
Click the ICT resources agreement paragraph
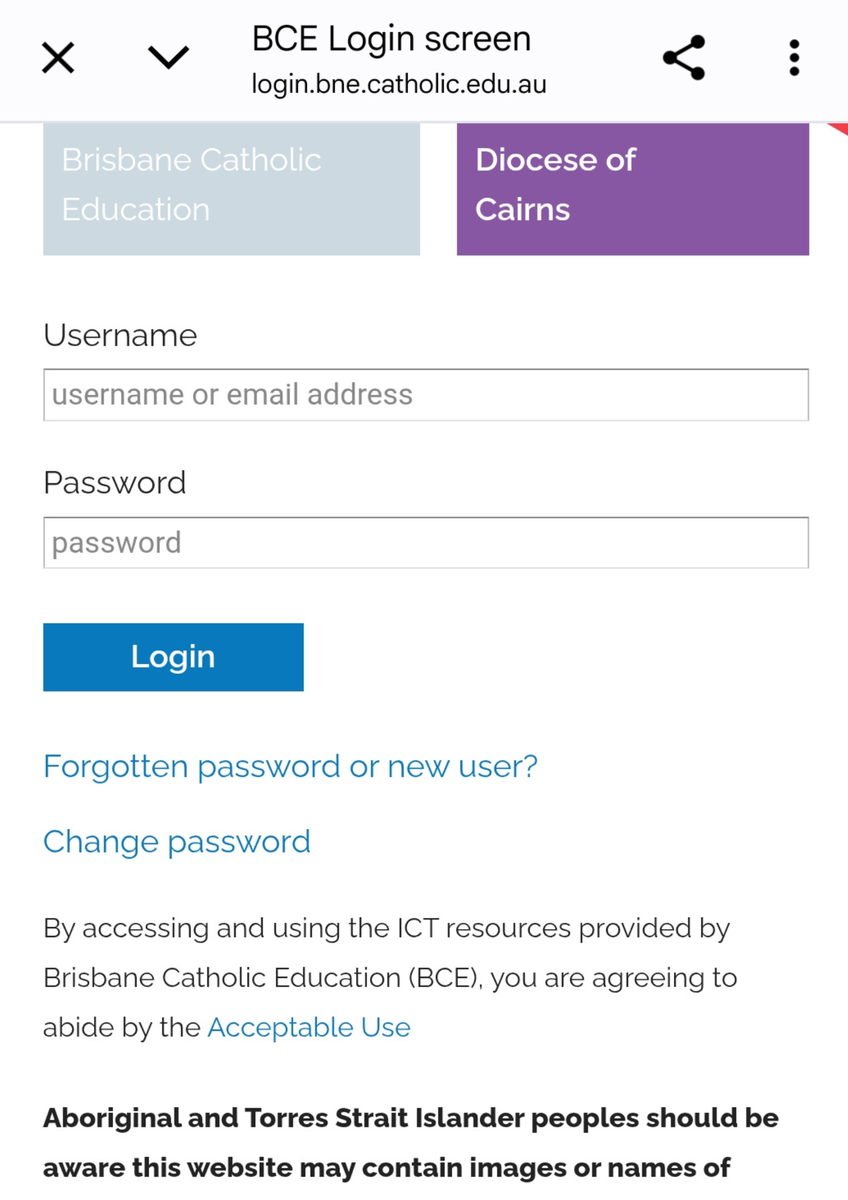390,978
